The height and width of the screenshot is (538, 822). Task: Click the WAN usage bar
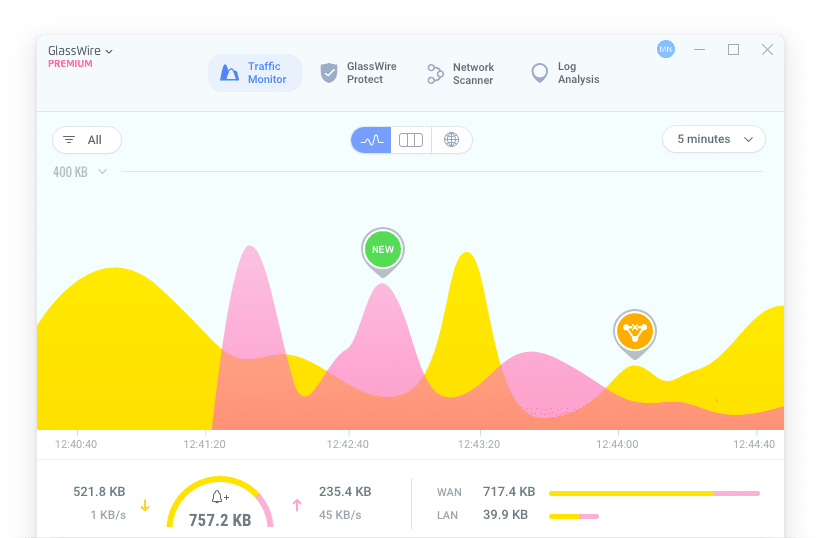click(x=654, y=493)
